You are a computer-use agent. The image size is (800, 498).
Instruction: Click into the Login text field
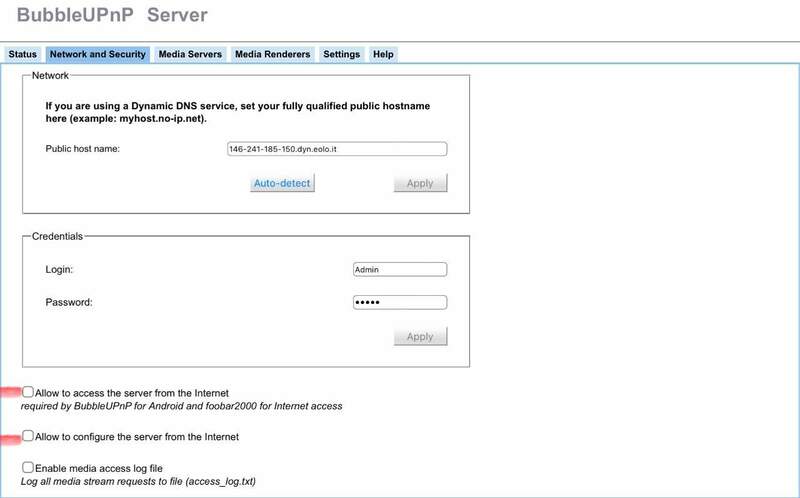point(399,269)
